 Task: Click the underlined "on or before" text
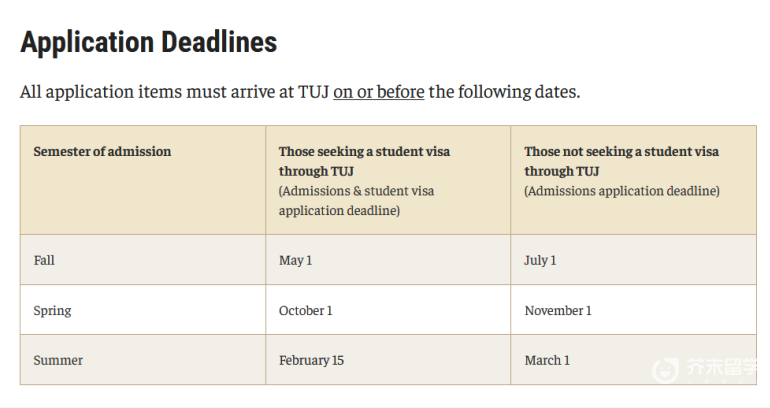(x=379, y=92)
